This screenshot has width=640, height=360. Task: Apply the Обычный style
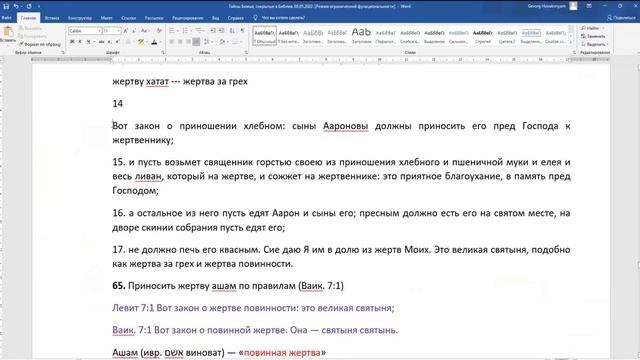[264, 36]
